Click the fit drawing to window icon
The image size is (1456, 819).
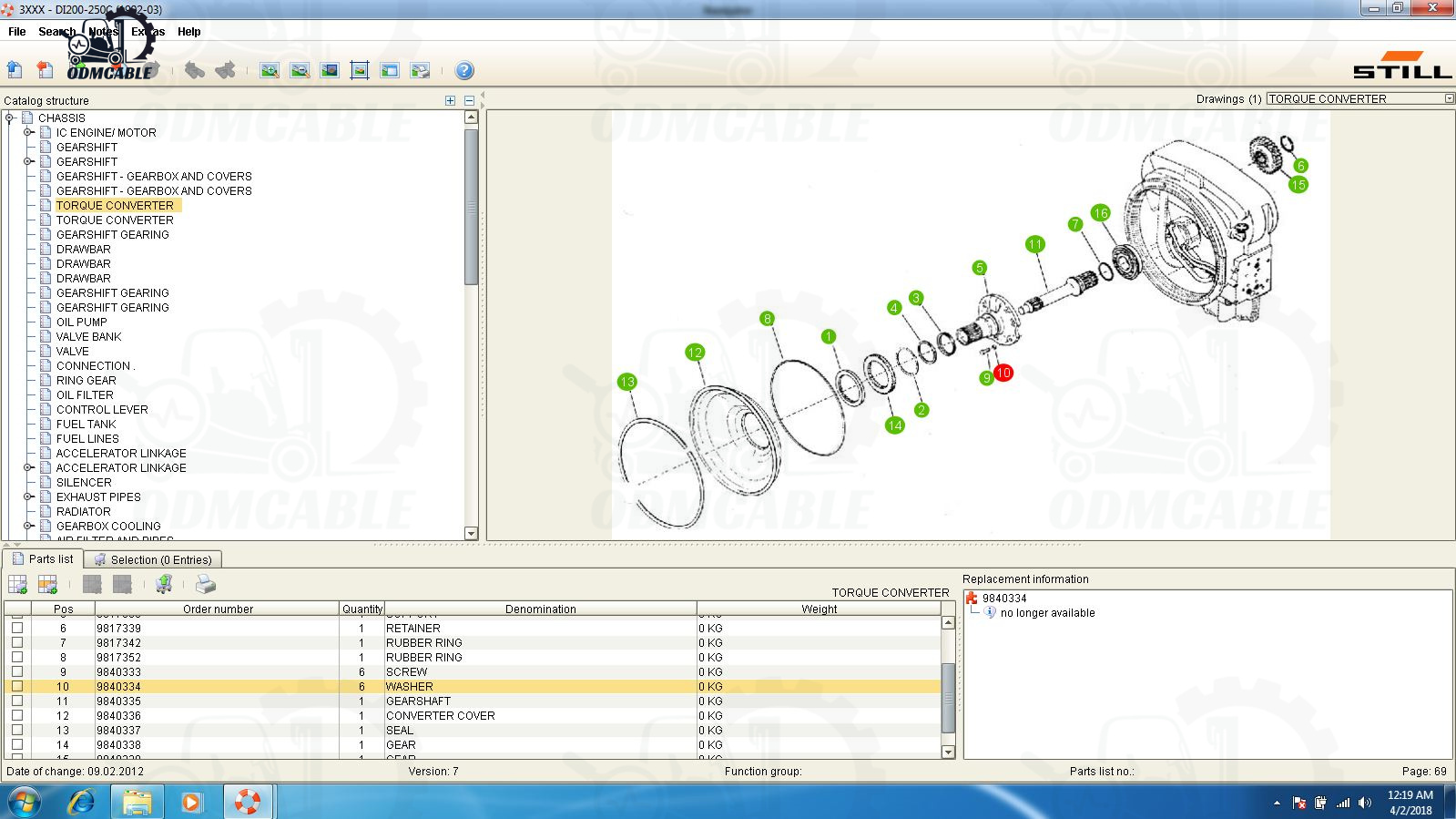click(360, 70)
